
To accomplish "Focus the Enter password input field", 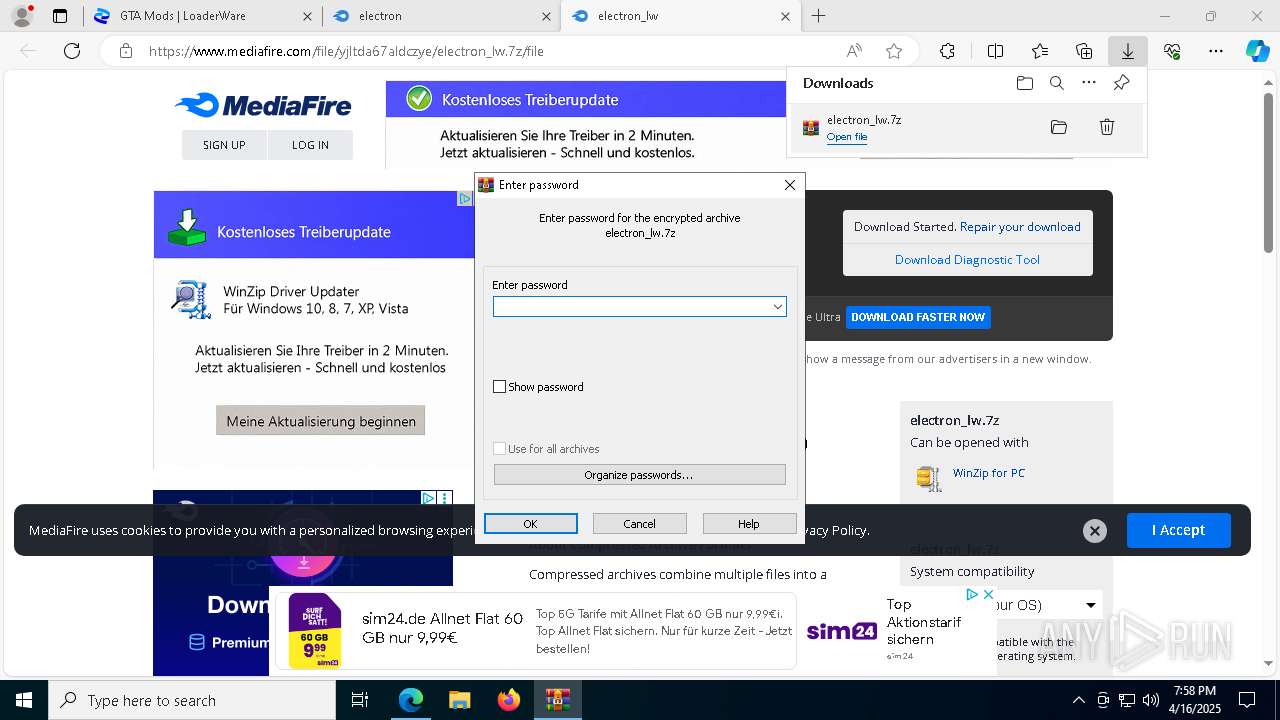I will pyautogui.click(x=639, y=307).
